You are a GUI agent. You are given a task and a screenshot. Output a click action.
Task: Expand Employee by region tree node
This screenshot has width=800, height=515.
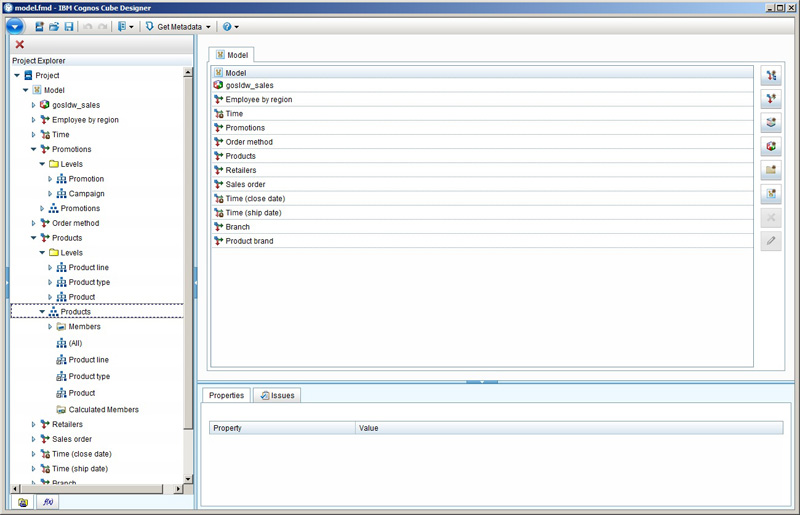(x=34, y=119)
